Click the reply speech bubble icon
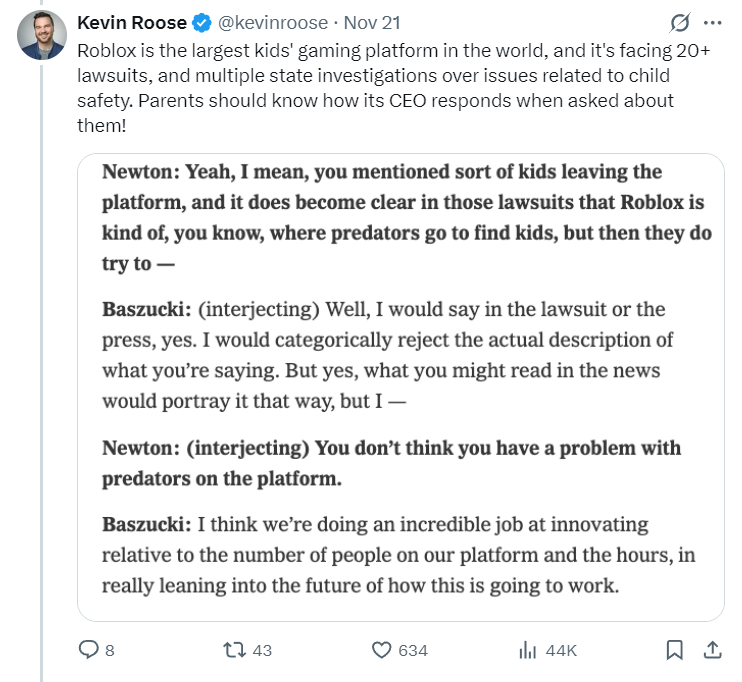Screen dimensions: 742x682 click(89, 650)
